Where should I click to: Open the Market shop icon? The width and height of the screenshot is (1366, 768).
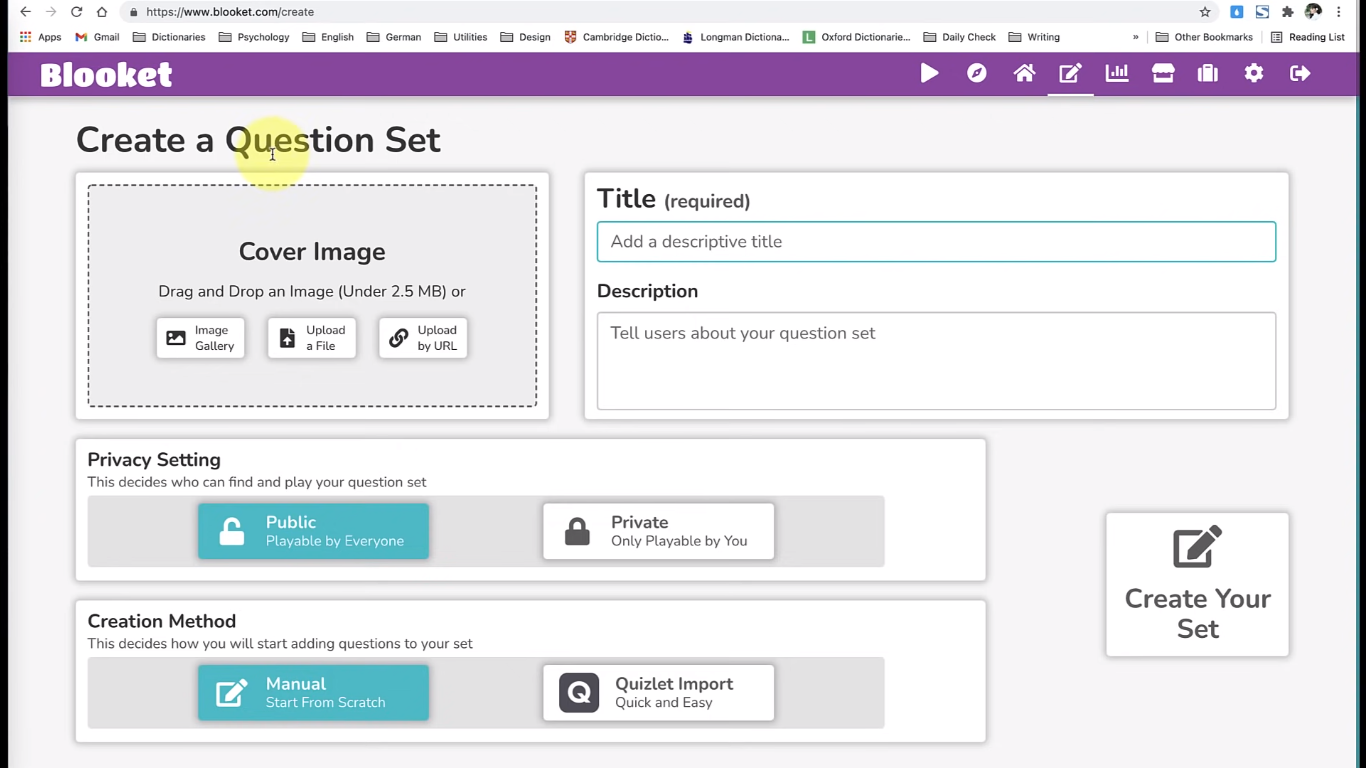pos(1163,73)
